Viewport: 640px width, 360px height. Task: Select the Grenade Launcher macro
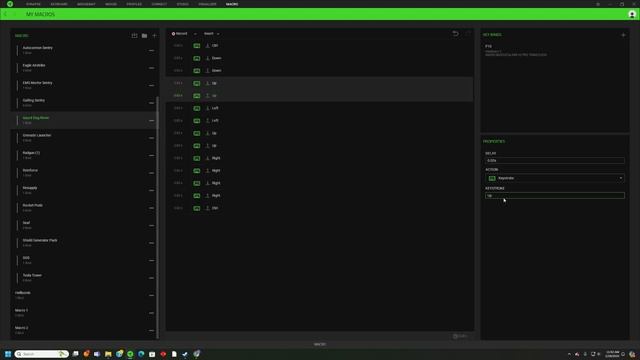point(84,138)
